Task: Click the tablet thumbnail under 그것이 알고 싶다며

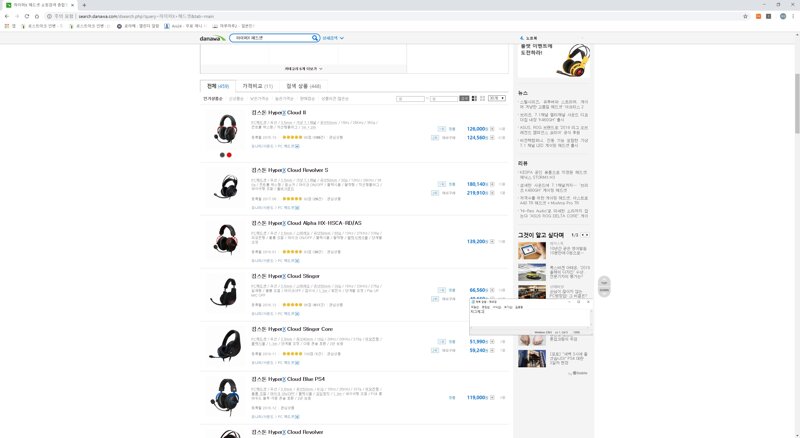Action: 532,251
